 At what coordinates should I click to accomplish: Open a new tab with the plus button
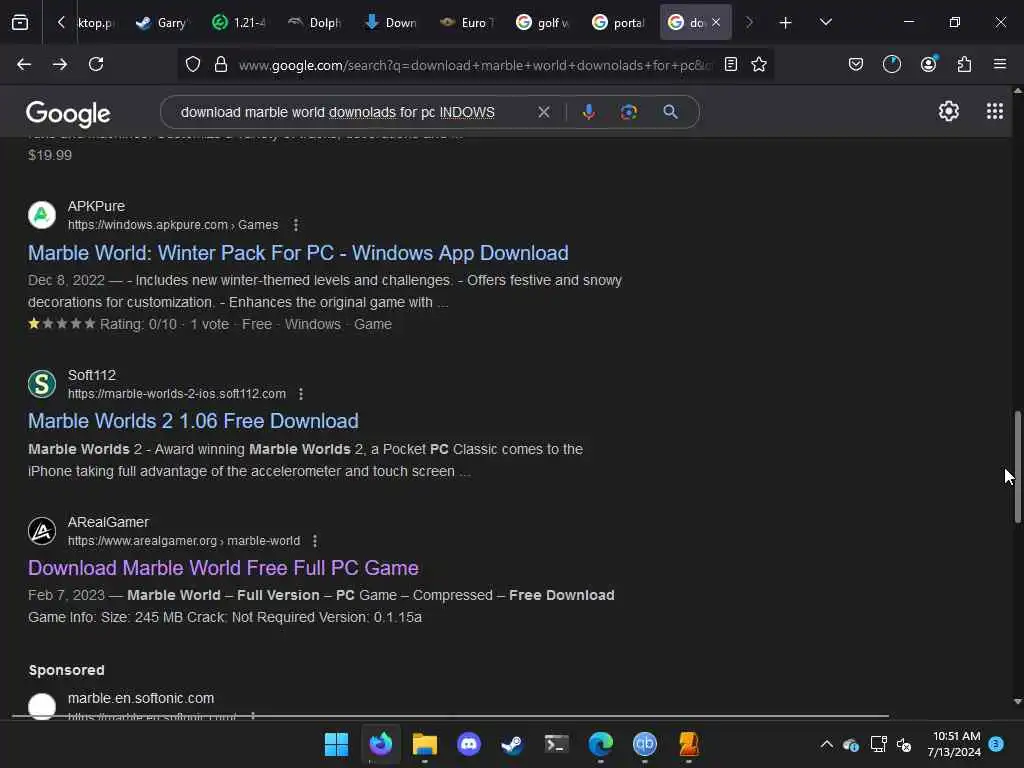click(786, 23)
